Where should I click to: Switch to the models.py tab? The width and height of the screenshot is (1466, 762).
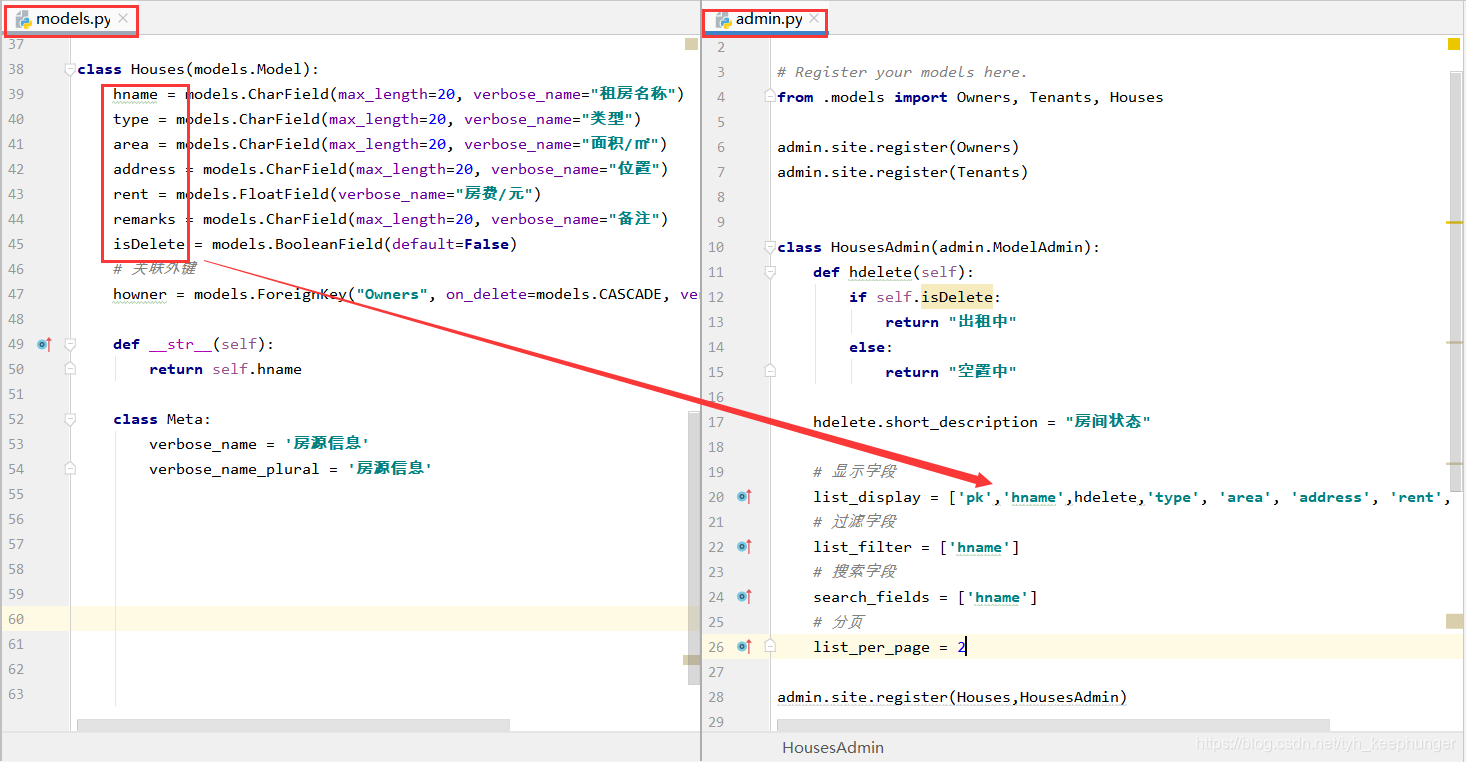[x=73, y=19]
